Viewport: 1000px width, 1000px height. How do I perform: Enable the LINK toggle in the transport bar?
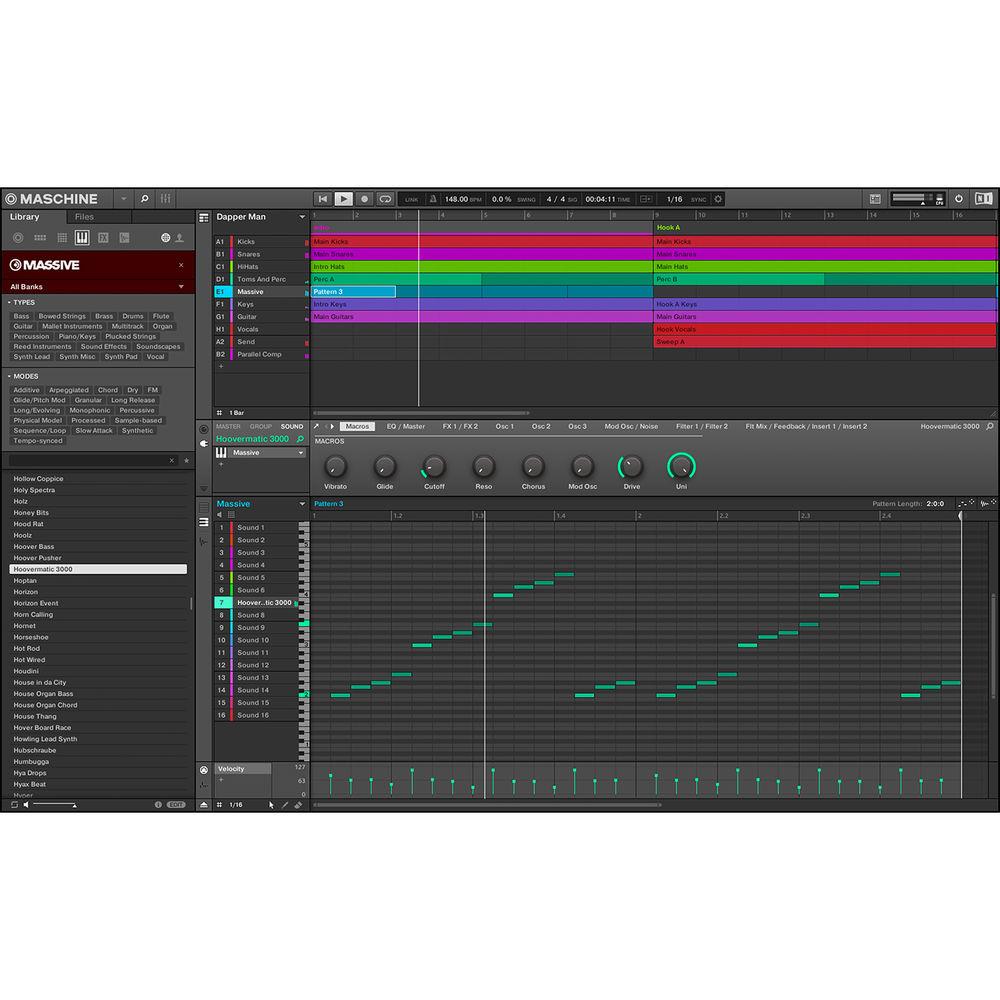coord(412,199)
